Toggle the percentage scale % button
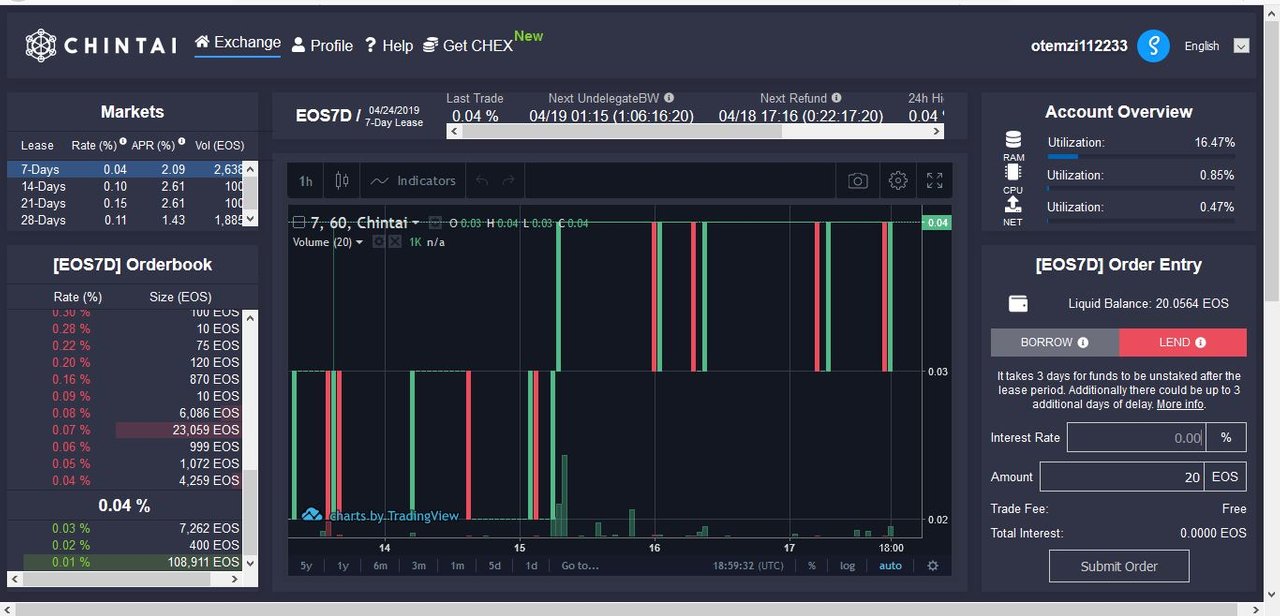 point(812,566)
